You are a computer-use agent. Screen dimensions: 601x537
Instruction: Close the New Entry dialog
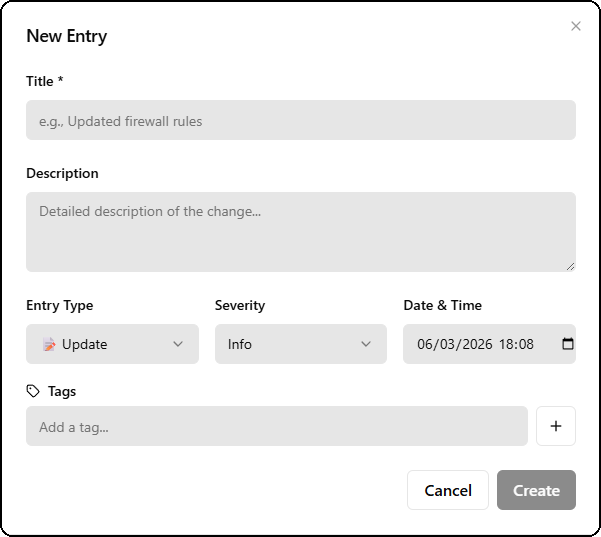(576, 26)
